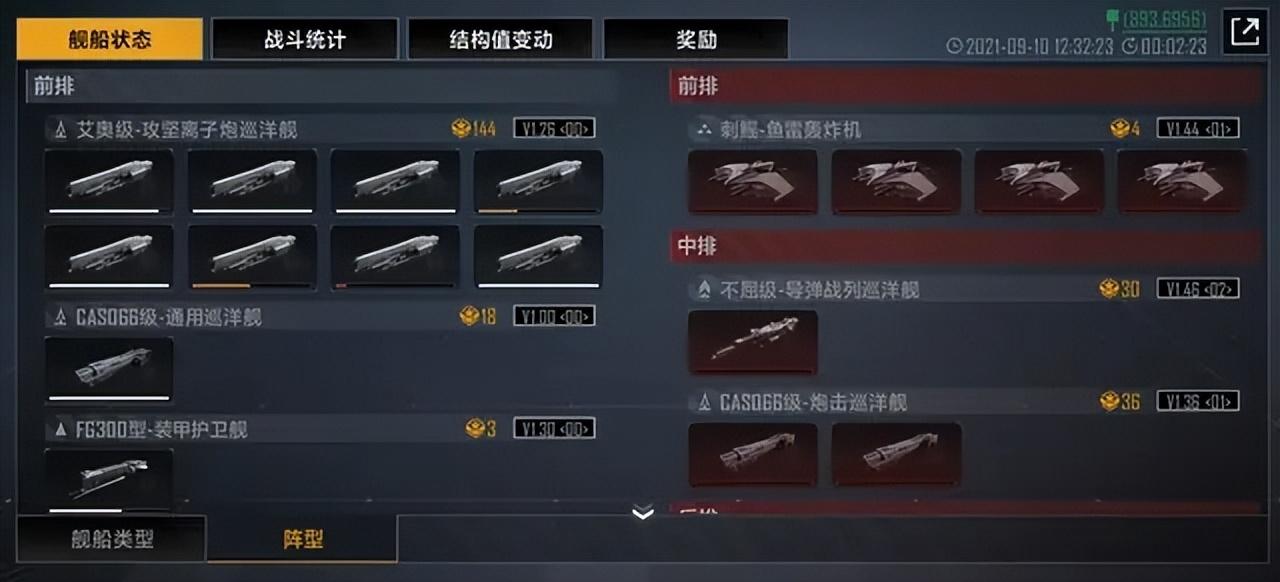Screen dimensions: 1280x582
Task: Click the clock icon next to date 2021-09-10
Action: point(953,46)
